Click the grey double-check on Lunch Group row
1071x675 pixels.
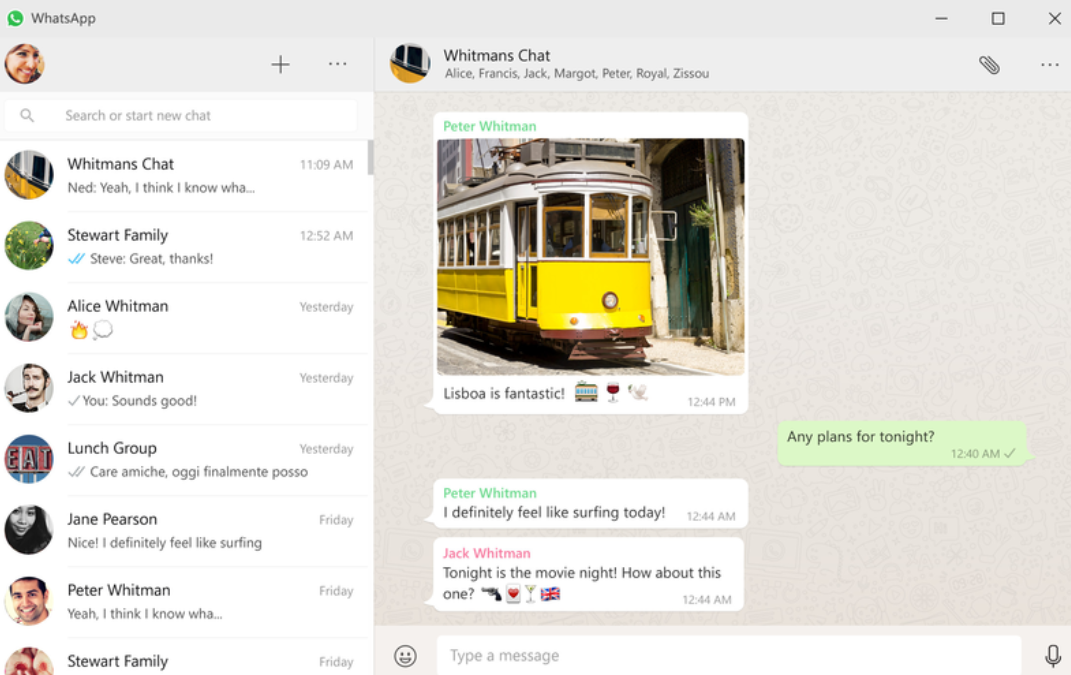76,472
